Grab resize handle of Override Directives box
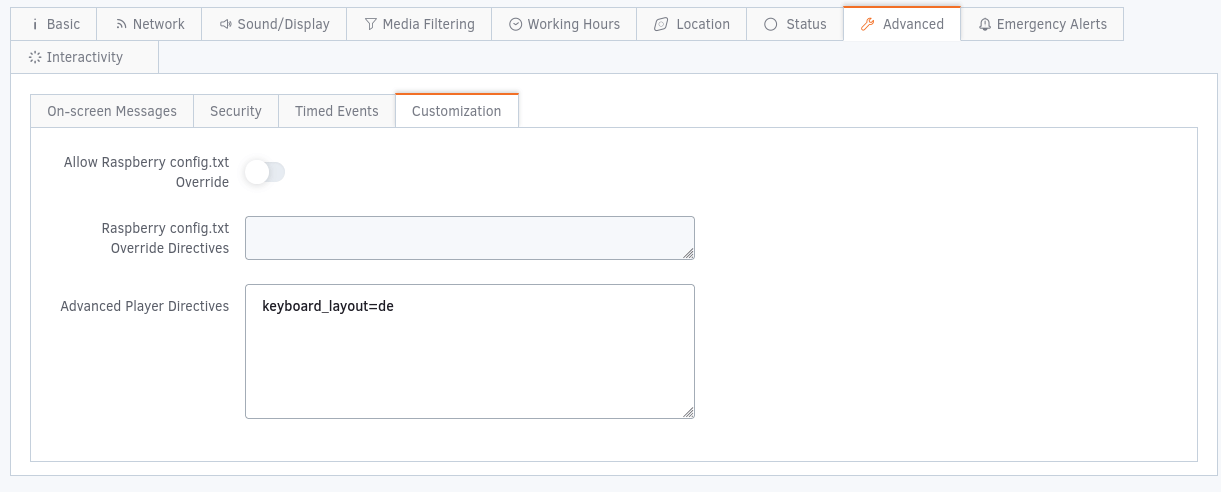The height and width of the screenshot is (492, 1221). pos(689,254)
